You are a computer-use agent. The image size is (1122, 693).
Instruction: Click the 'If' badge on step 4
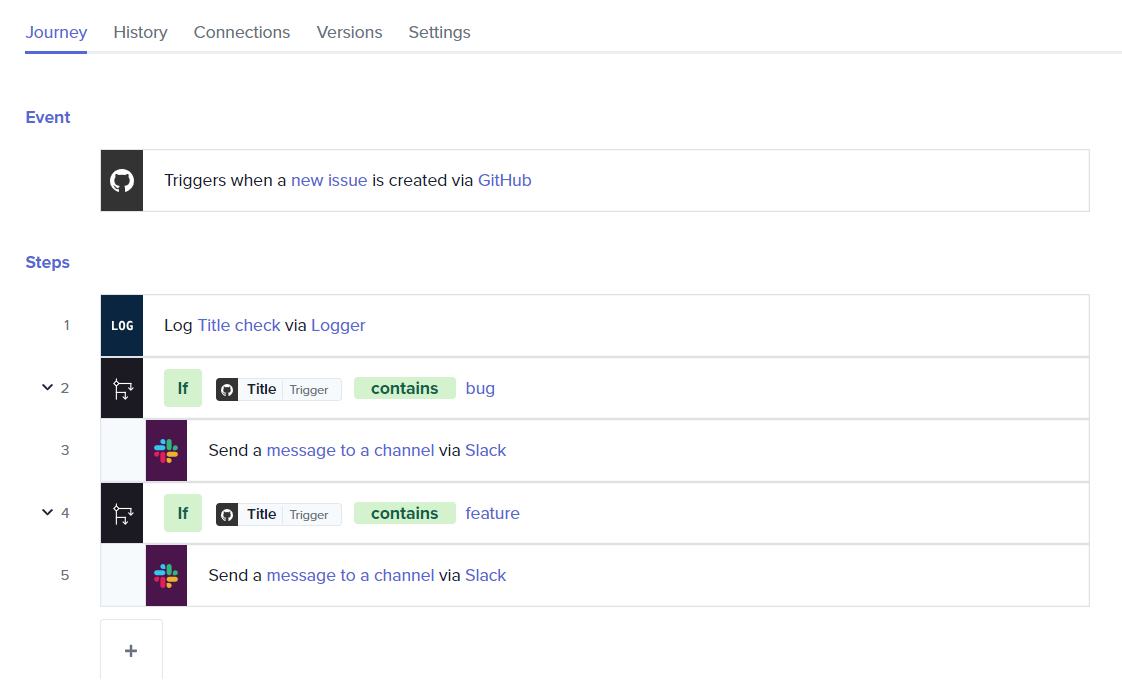click(x=183, y=513)
